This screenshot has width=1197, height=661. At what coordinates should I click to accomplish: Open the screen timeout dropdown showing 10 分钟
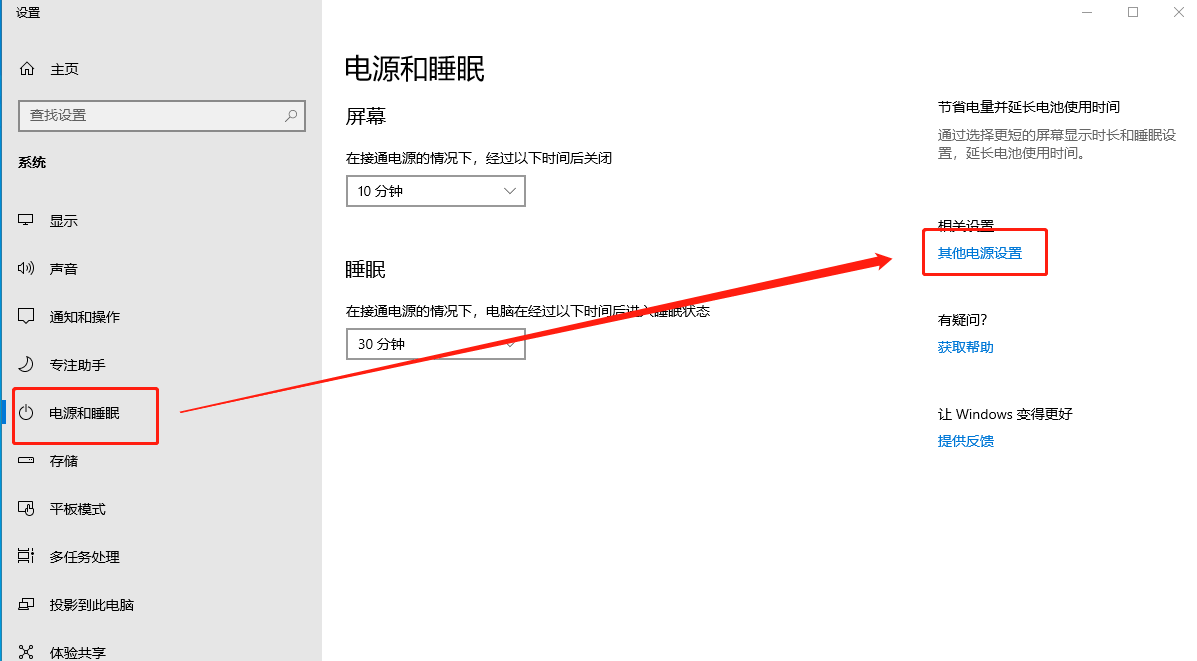coord(435,191)
